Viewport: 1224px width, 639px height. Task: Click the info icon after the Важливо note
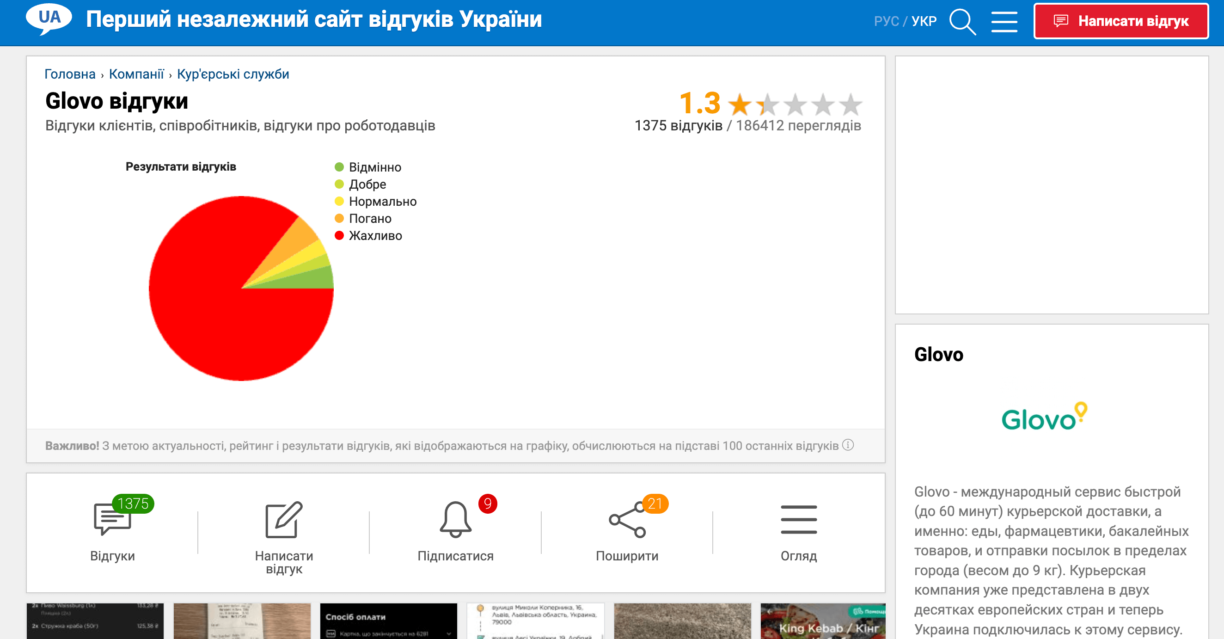[848, 445]
